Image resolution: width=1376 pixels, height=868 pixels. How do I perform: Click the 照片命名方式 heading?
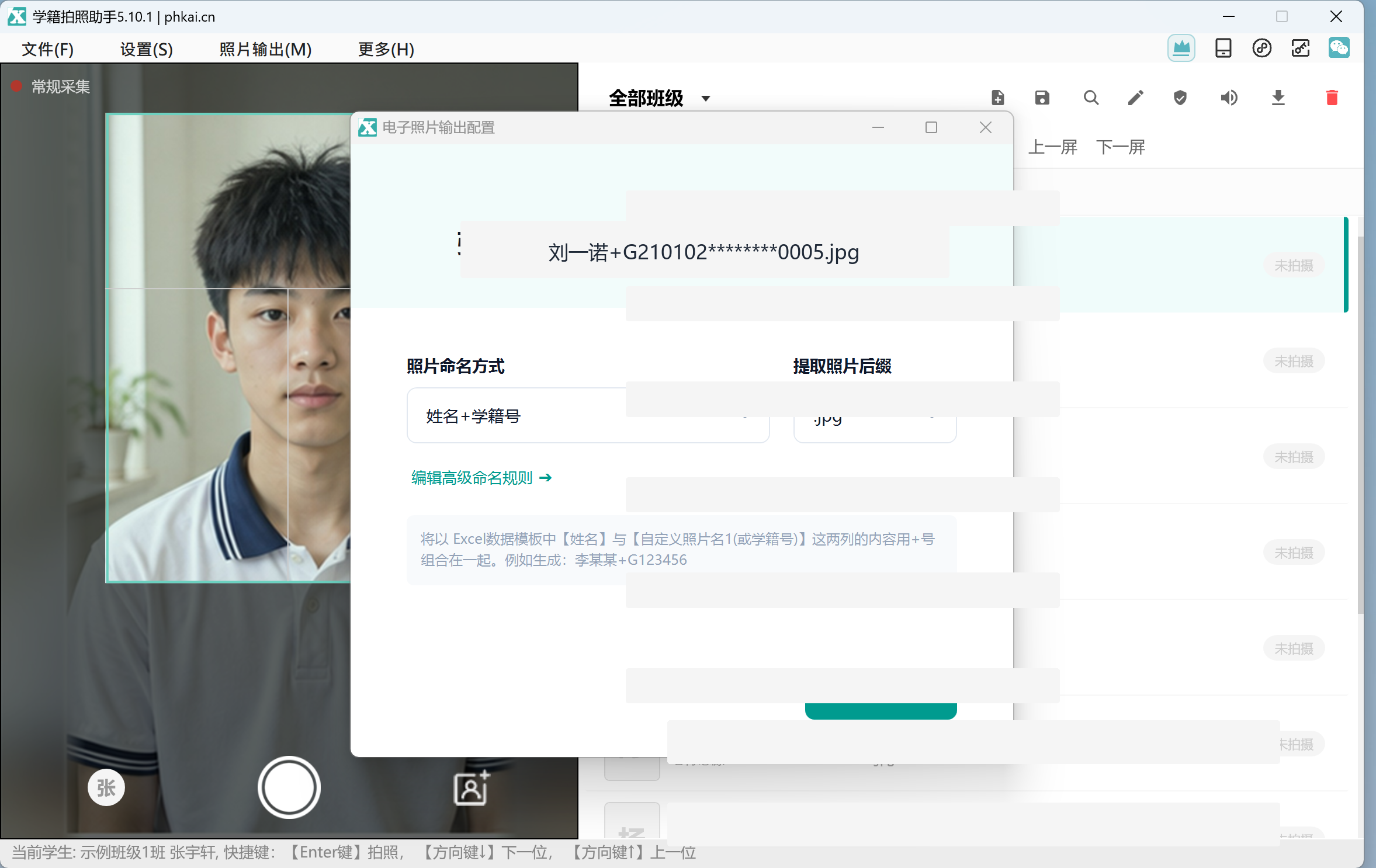(455, 366)
